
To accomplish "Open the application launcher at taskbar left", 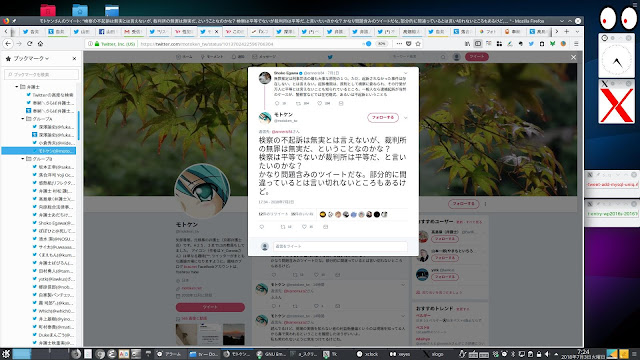I will (6, 353).
